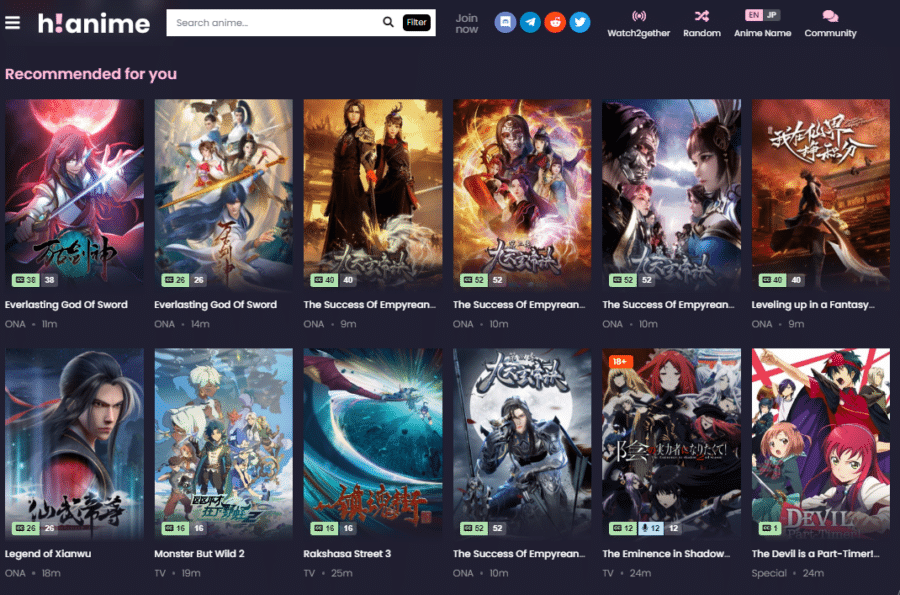Image resolution: width=900 pixels, height=595 pixels.
Task: Click the 18m duration under Legend of Xianwu
Action: click(x=51, y=573)
